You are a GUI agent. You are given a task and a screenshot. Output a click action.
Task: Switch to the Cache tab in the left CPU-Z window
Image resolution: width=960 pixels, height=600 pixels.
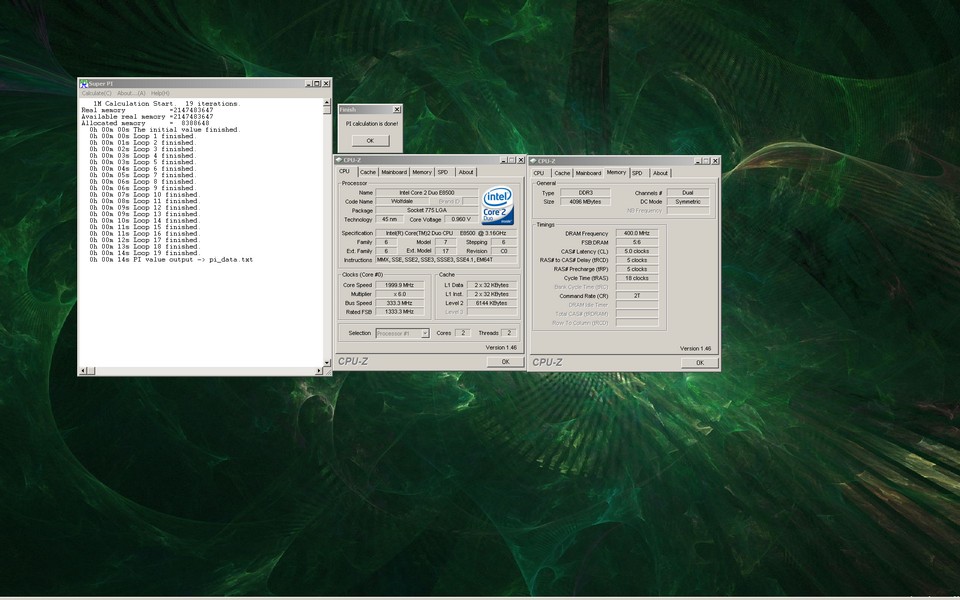(x=367, y=172)
